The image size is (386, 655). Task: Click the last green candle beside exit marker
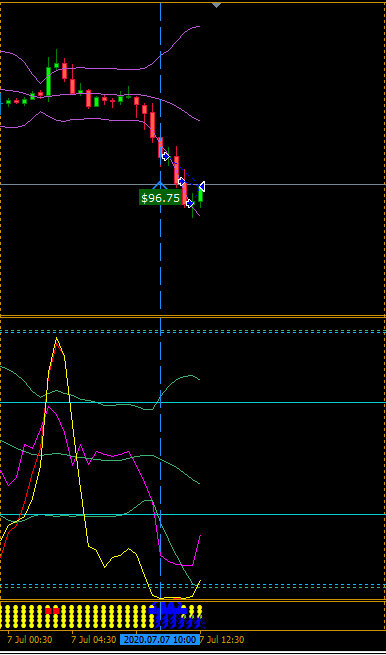pyautogui.click(x=201, y=196)
